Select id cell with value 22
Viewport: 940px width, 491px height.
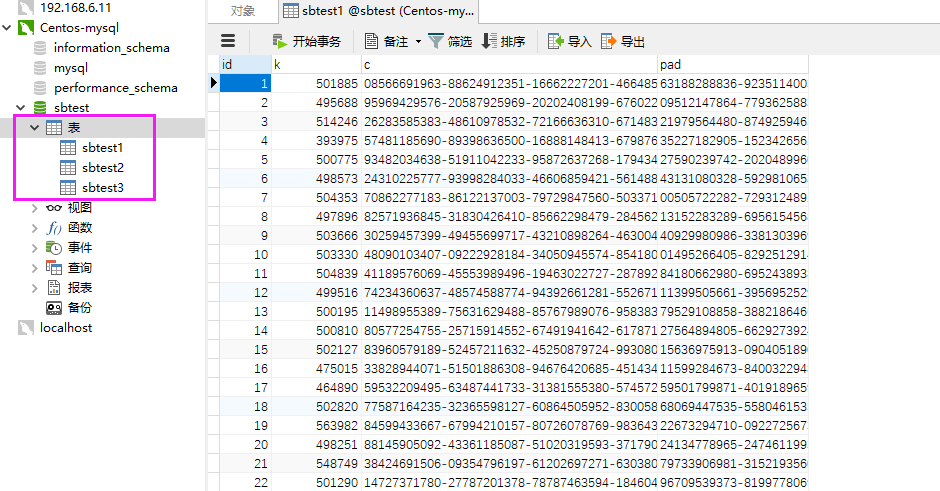[245, 483]
